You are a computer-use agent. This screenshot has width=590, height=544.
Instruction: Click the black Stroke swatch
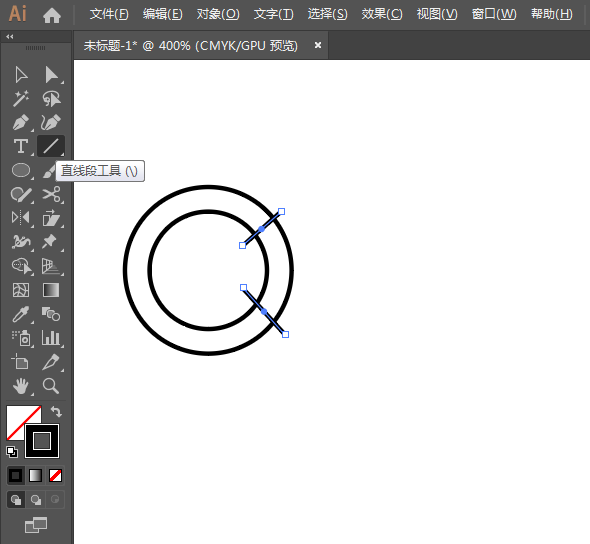[42, 441]
